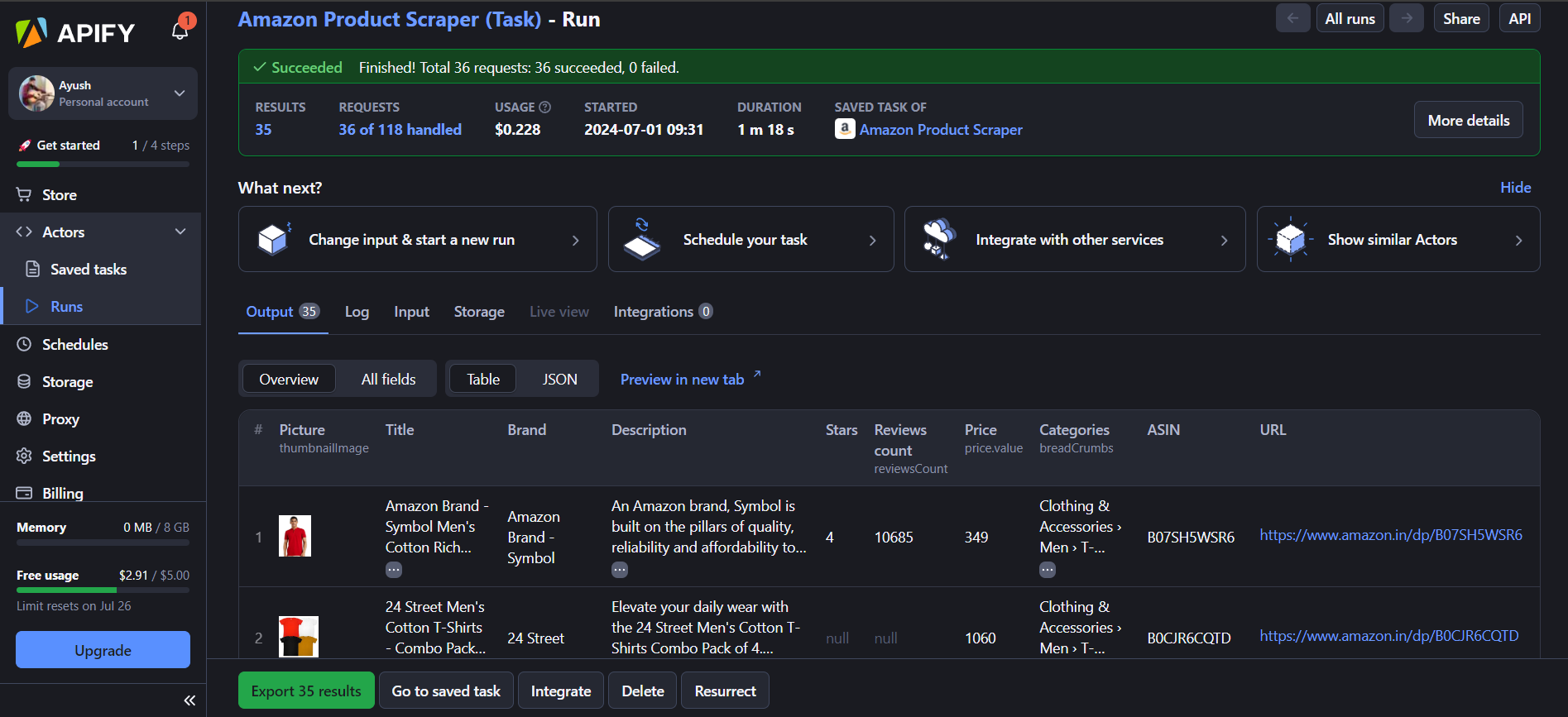The height and width of the screenshot is (717, 1568).
Task: Click the Usage help question mark
Action: click(545, 108)
